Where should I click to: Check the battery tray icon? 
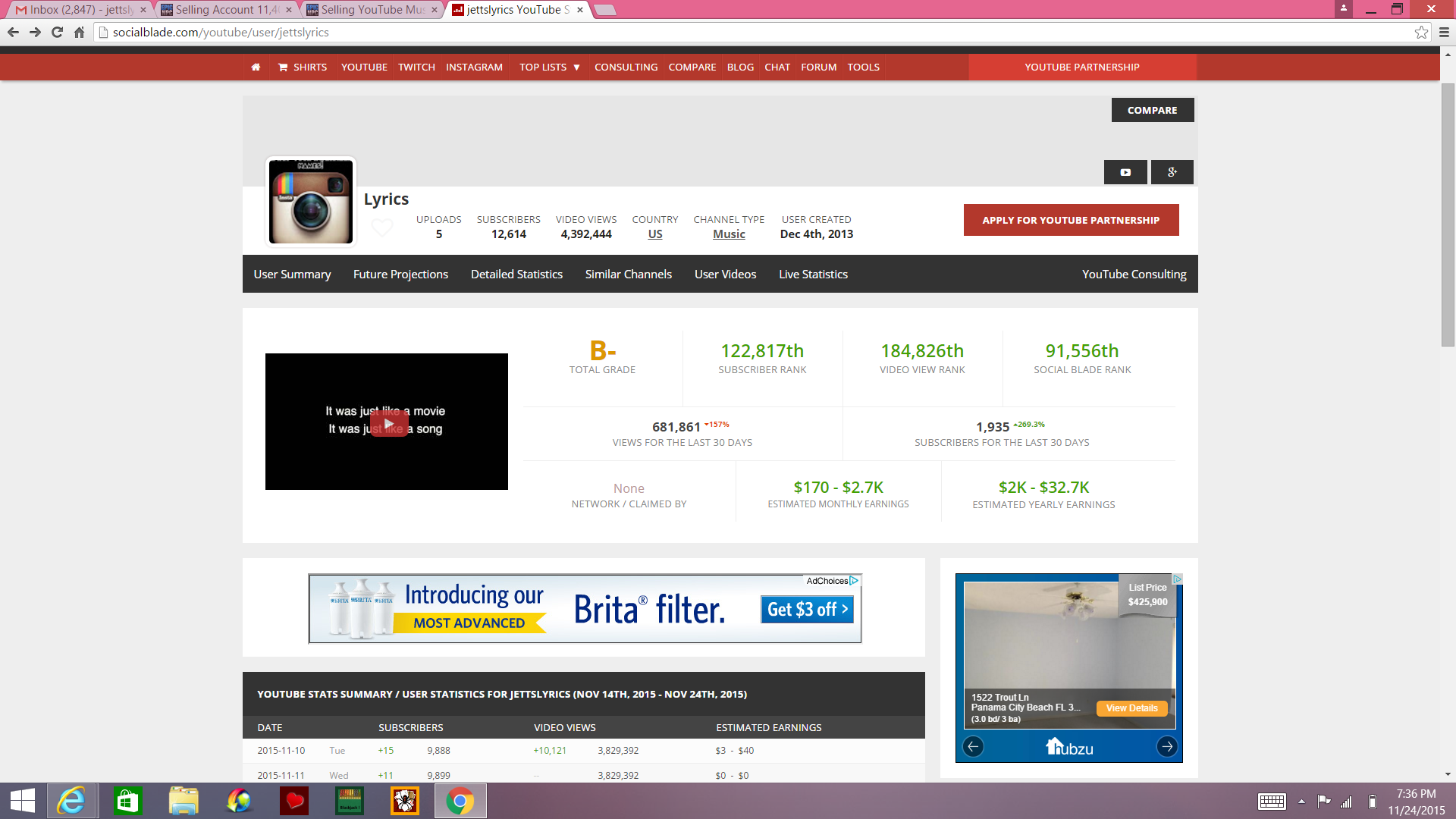click(1372, 802)
